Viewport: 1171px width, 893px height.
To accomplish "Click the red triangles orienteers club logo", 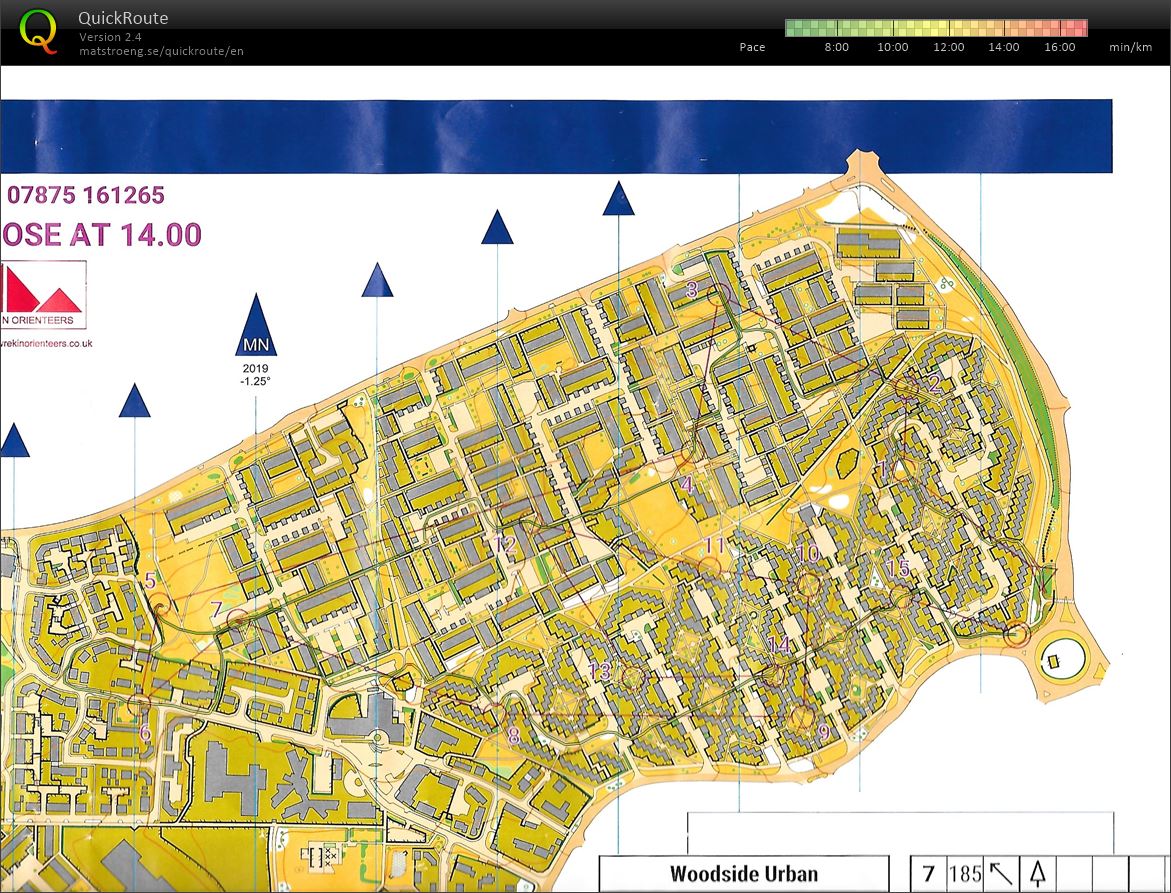I will pyautogui.click(x=43, y=294).
